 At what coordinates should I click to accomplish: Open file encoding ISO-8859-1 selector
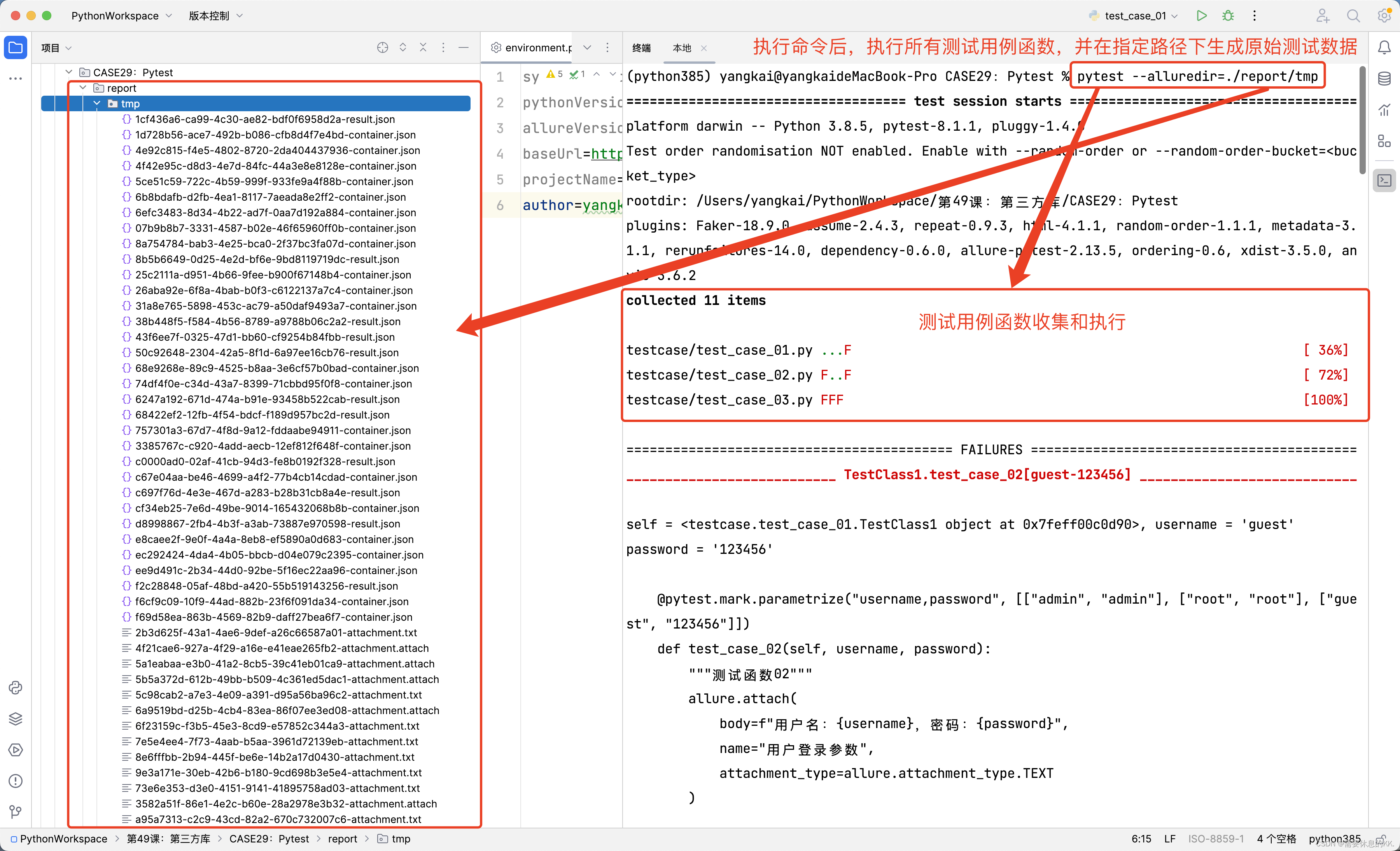point(1216,839)
